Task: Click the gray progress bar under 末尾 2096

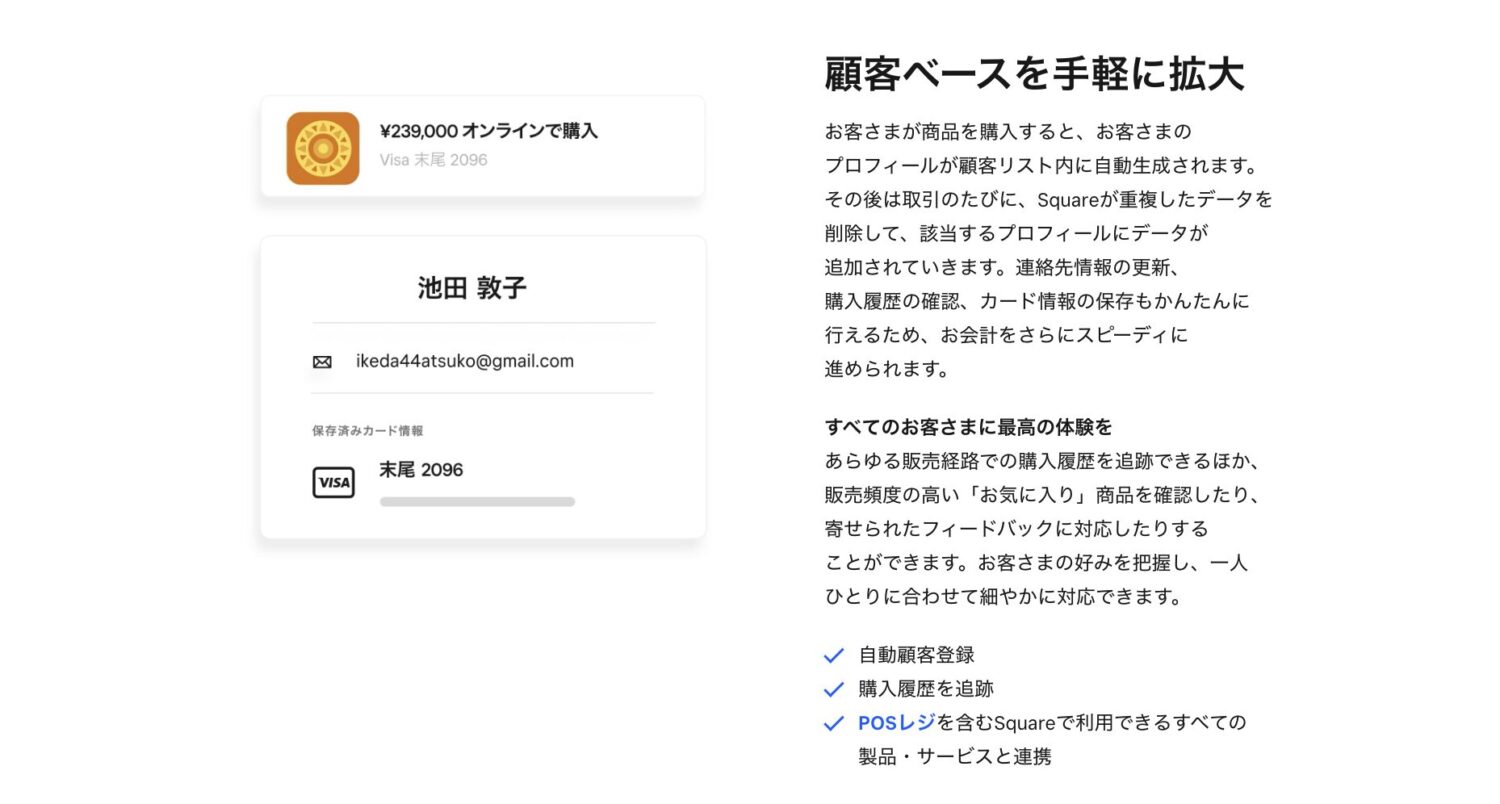Action: click(477, 502)
